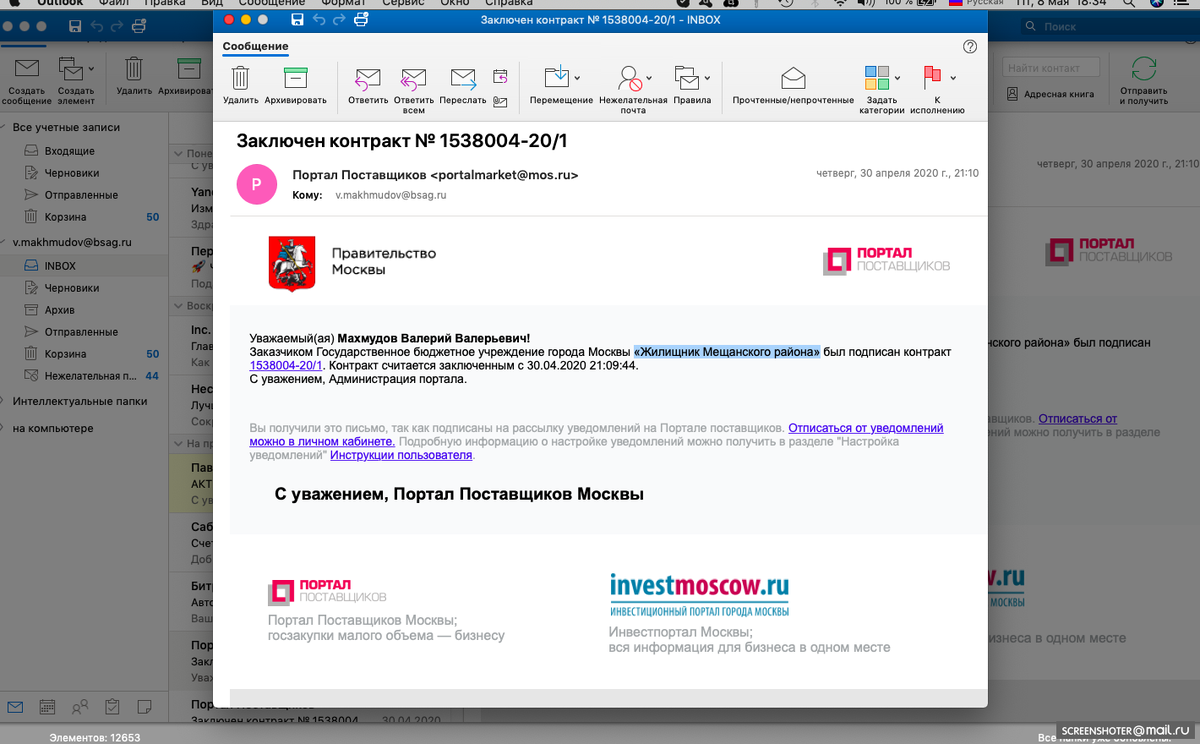Open dropdown arrow next to Задать категории

(x=897, y=78)
